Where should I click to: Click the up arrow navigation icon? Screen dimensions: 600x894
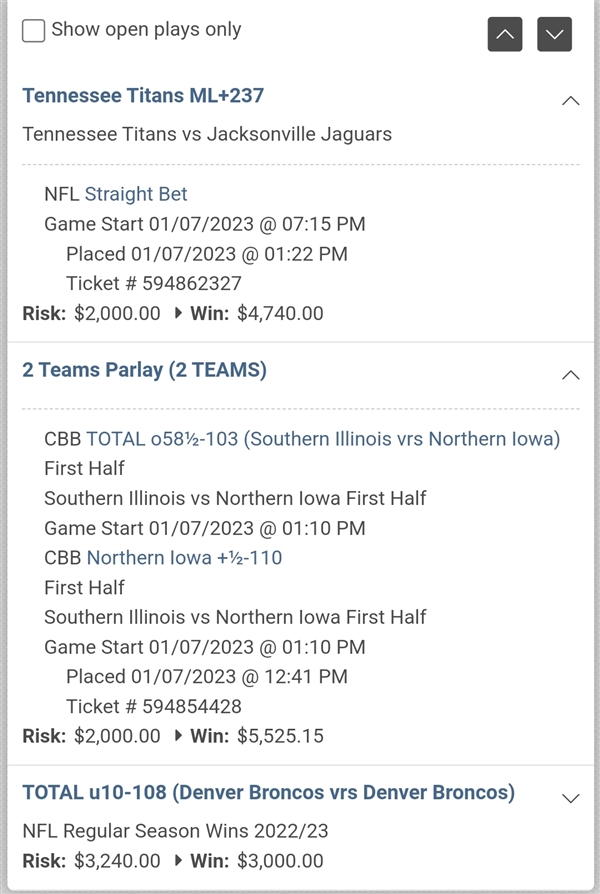point(505,34)
